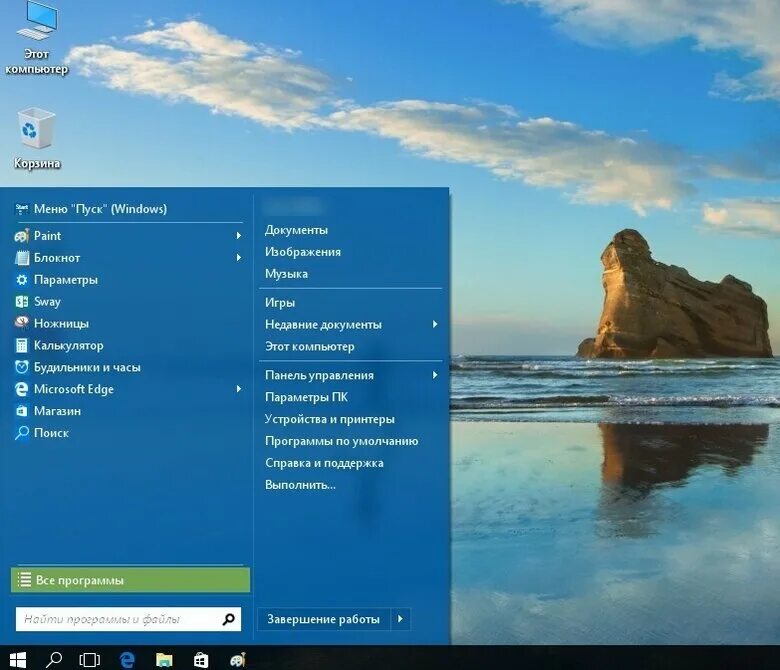Expand the Блокнот jump list arrow
The image size is (780, 670).
pyautogui.click(x=239, y=258)
